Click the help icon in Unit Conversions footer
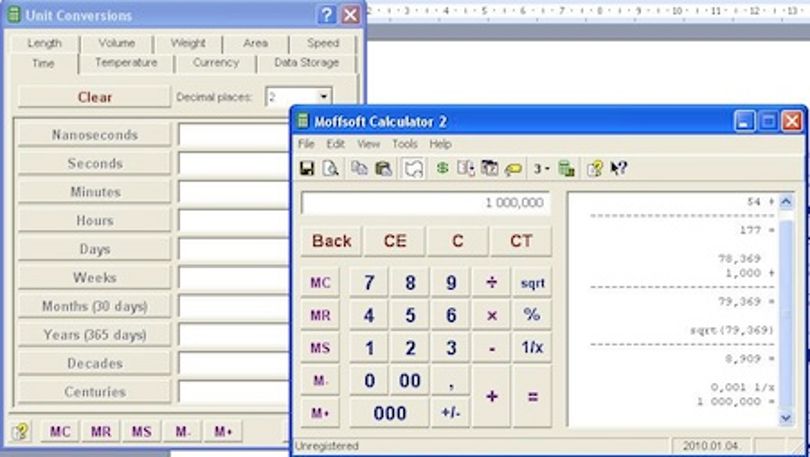The image size is (810, 457). (20, 431)
